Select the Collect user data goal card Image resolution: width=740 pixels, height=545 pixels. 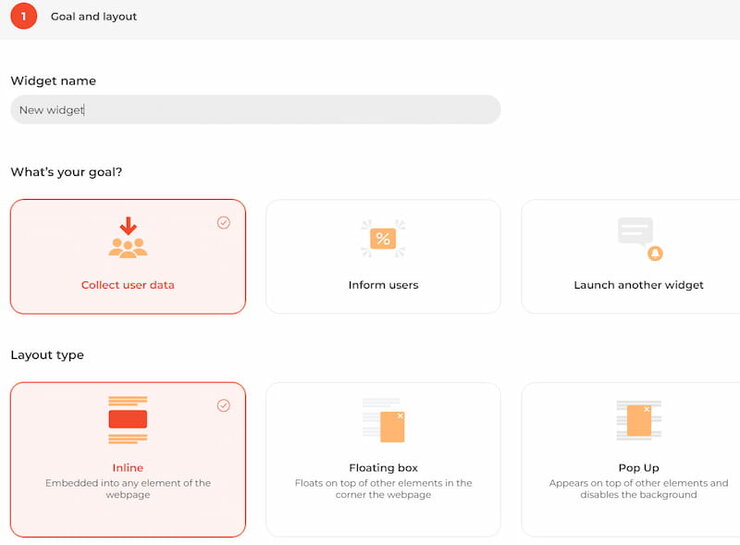pyautogui.click(x=128, y=257)
